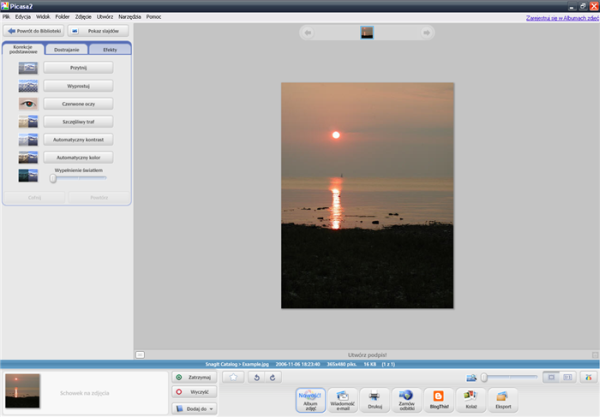Click the main sunset photo
Viewport: 600px width, 417px height.
[x=367, y=195]
